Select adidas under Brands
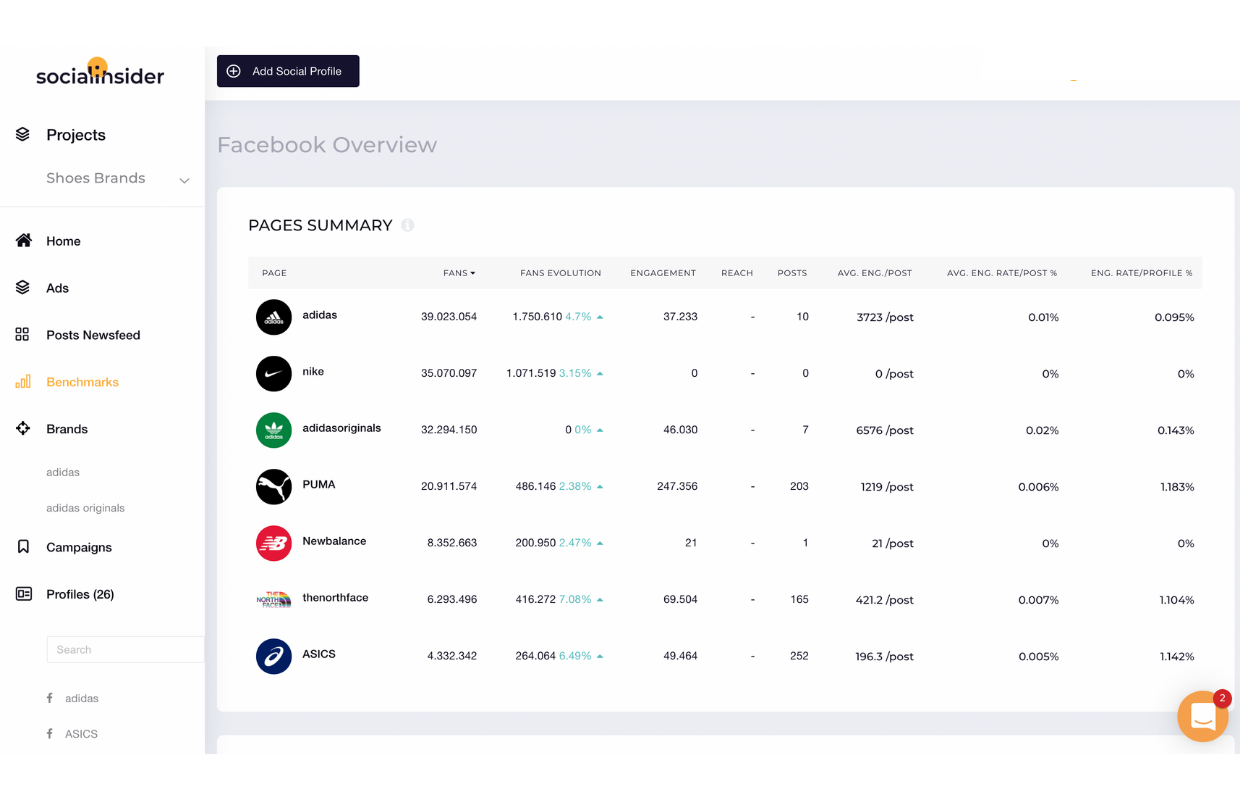The width and height of the screenshot is (1240, 800). 63,472
